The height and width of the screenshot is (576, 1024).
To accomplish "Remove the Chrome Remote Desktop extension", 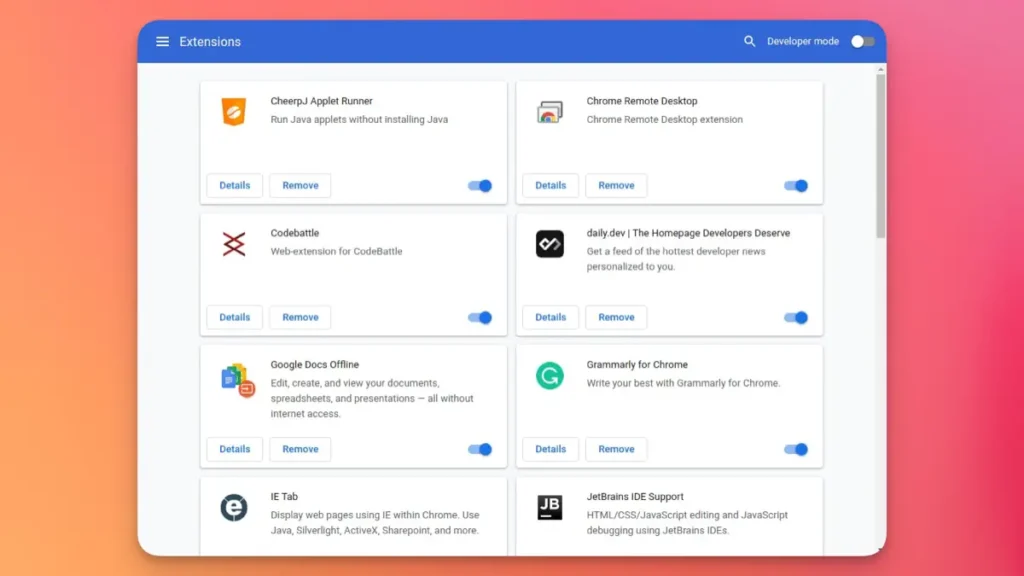I will coord(616,185).
